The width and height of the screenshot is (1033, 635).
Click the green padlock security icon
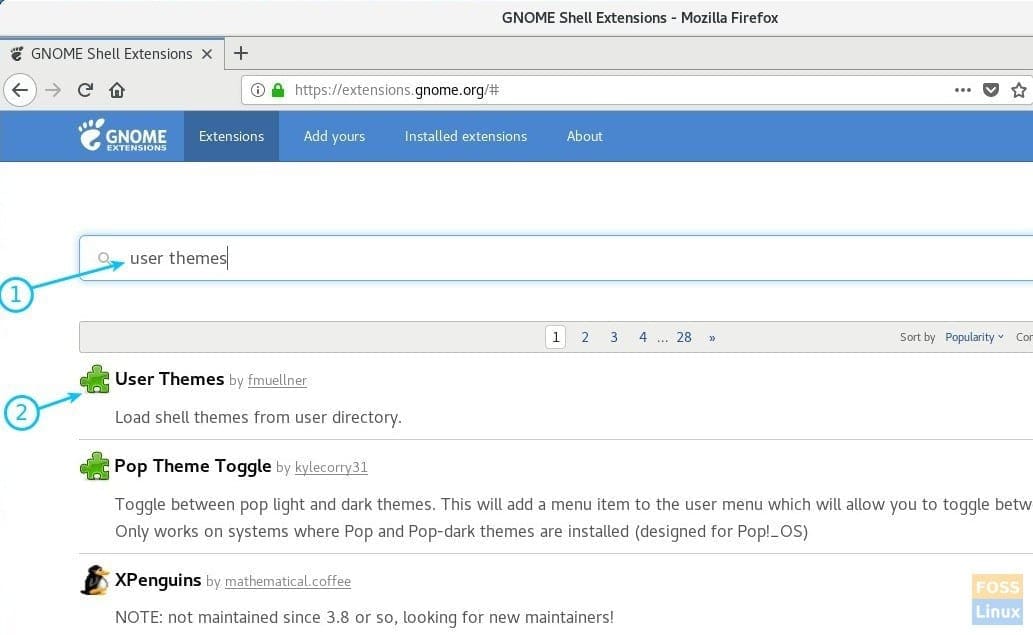278,90
